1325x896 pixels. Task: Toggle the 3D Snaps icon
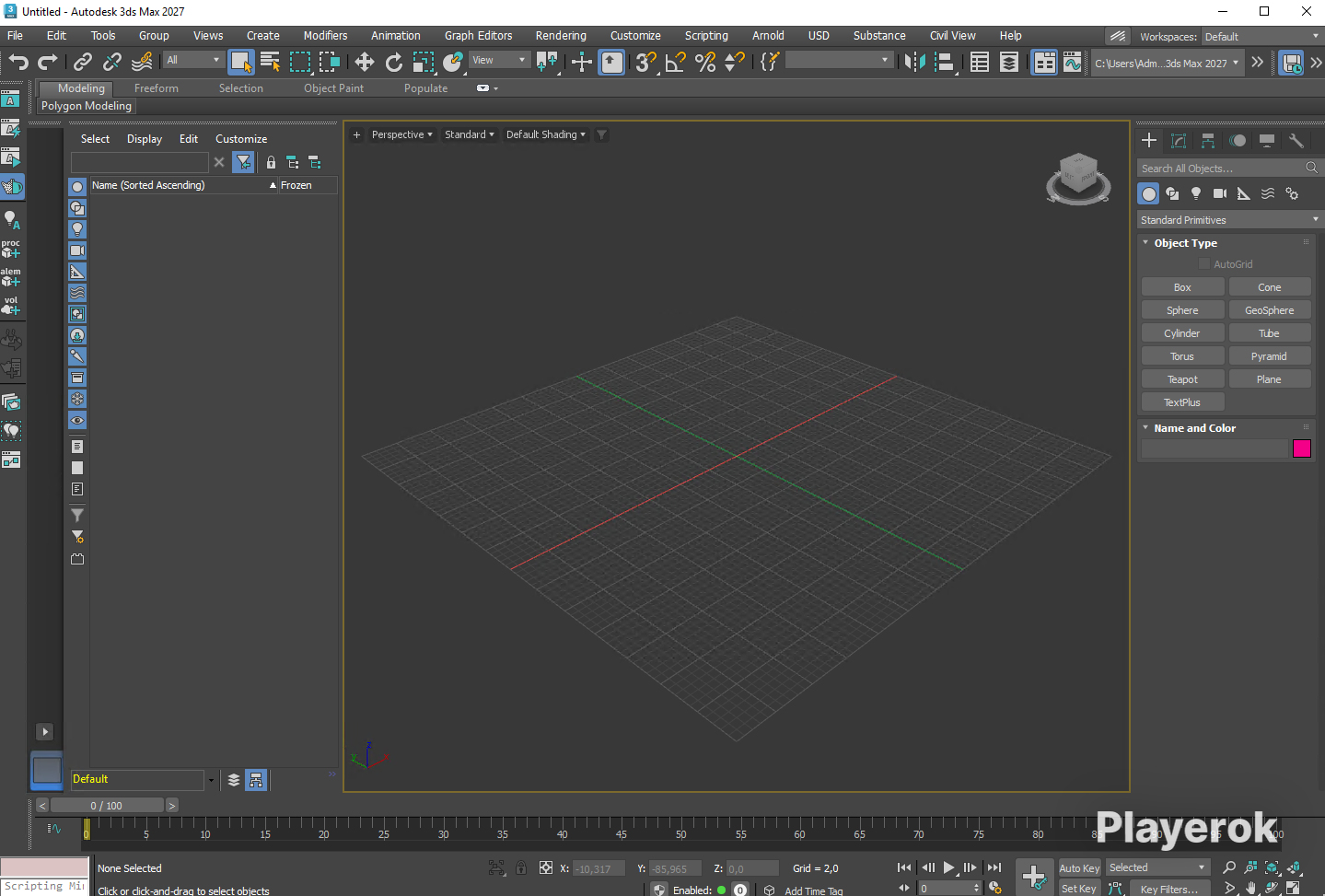[646, 62]
